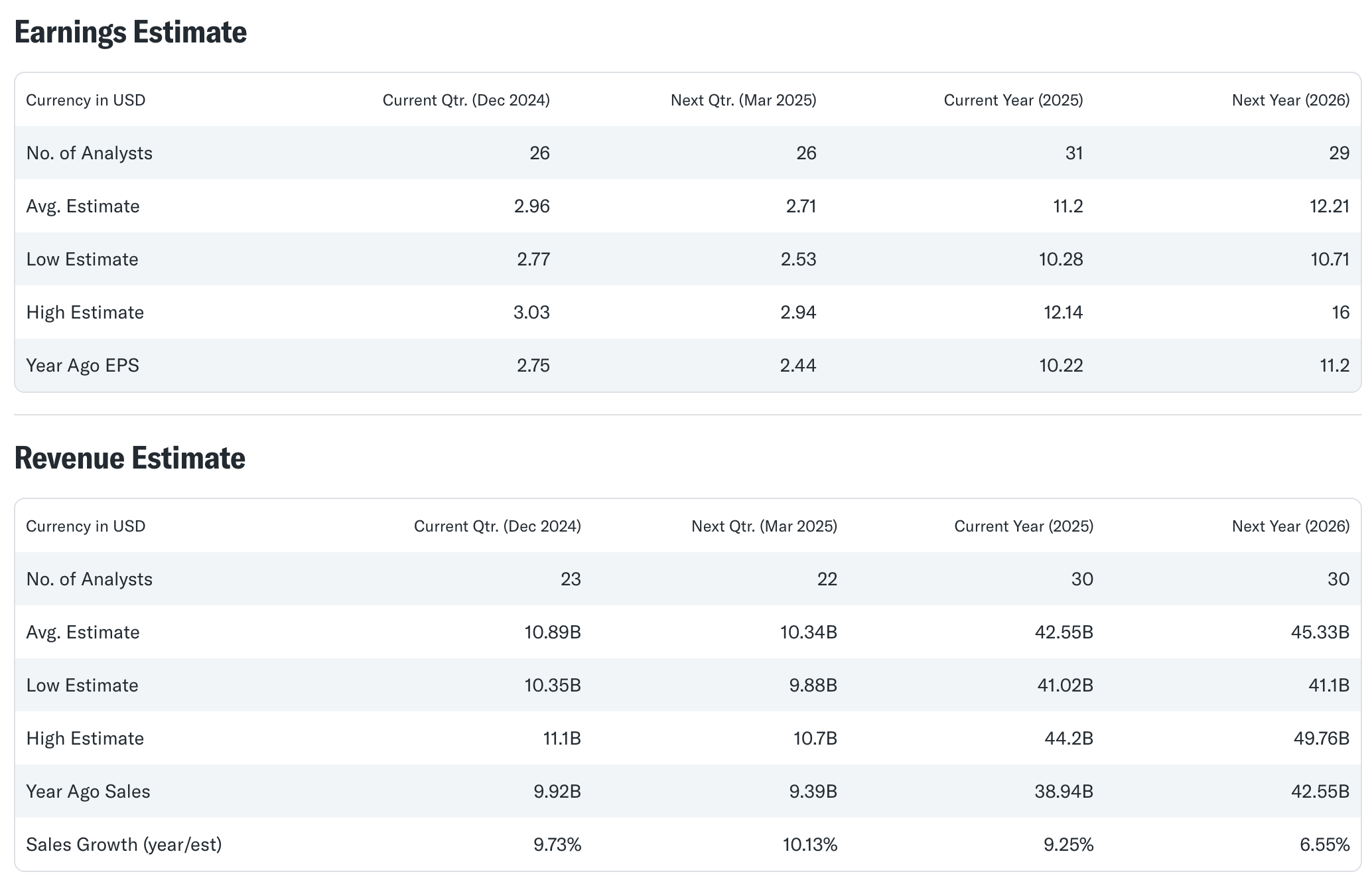The image size is (1372, 880).
Task: Click the Revenue Estimate heading
Action: [x=129, y=459]
